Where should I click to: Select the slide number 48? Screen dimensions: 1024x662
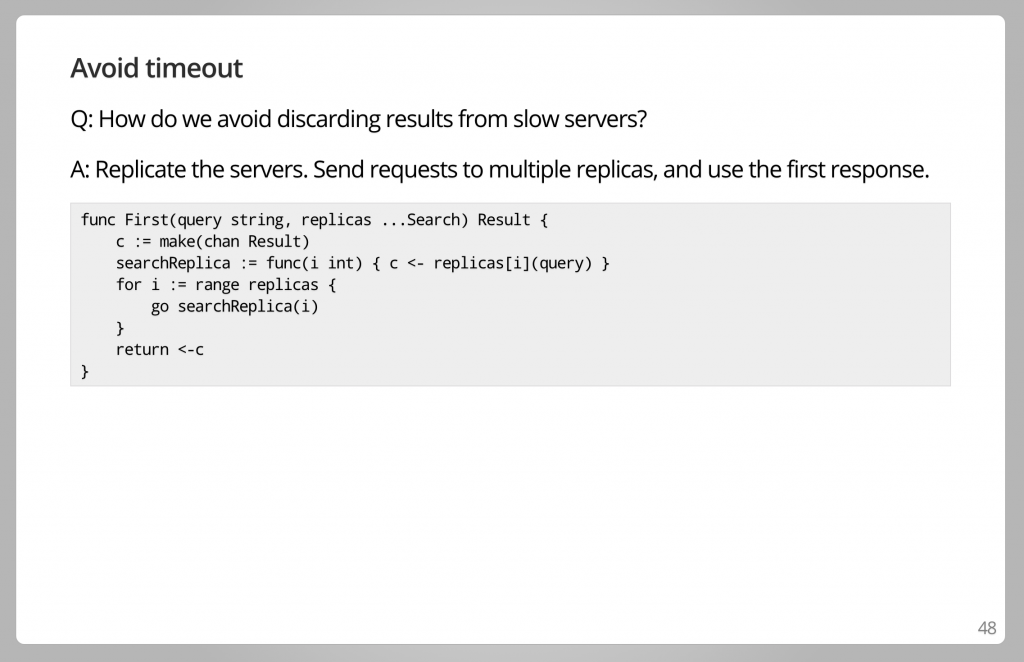[986, 628]
